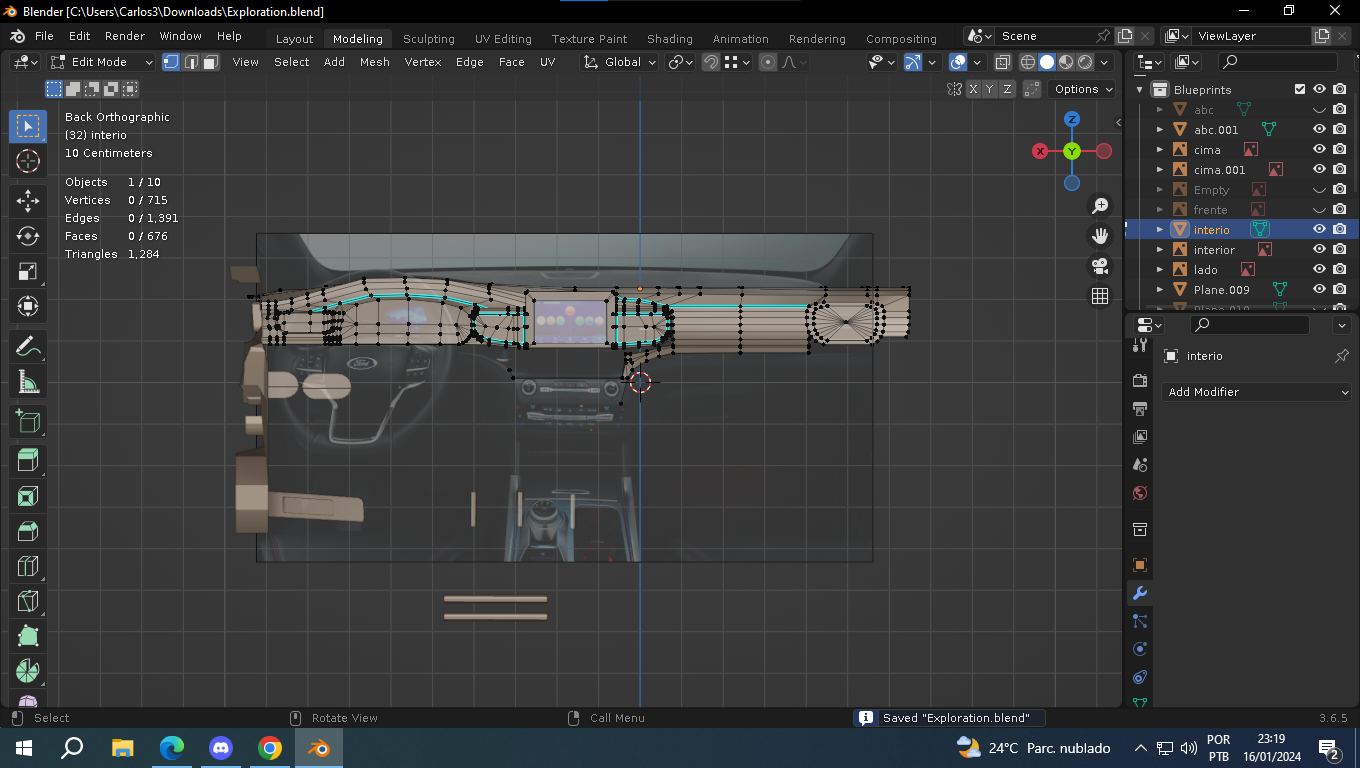Image resolution: width=1360 pixels, height=768 pixels.
Task: Click the Zoom magnifier viewport icon
Action: click(1100, 206)
